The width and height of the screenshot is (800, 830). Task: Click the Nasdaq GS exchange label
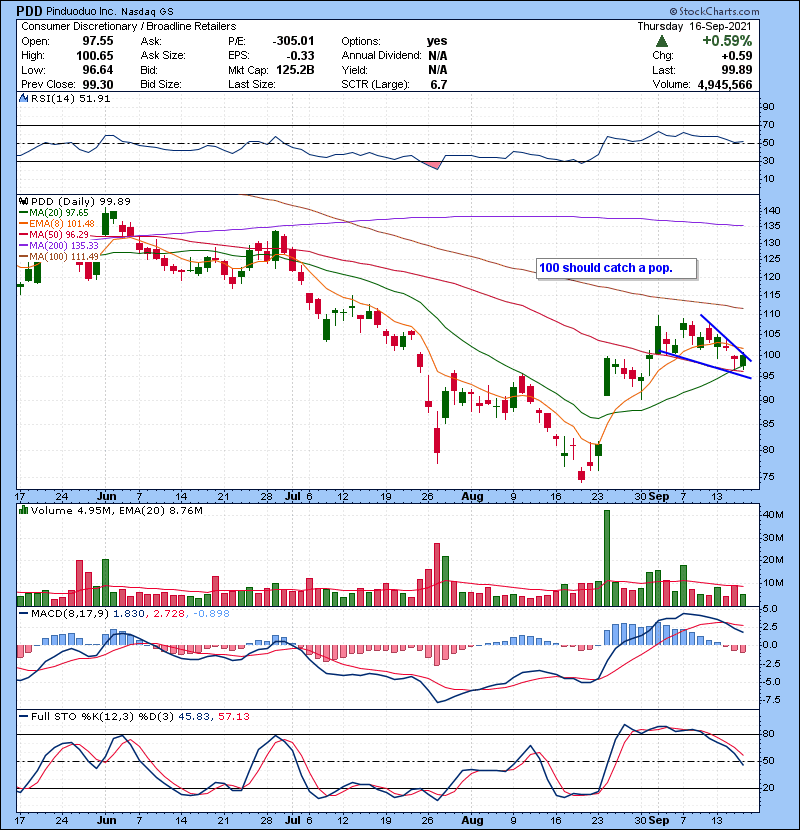(147, 12)
